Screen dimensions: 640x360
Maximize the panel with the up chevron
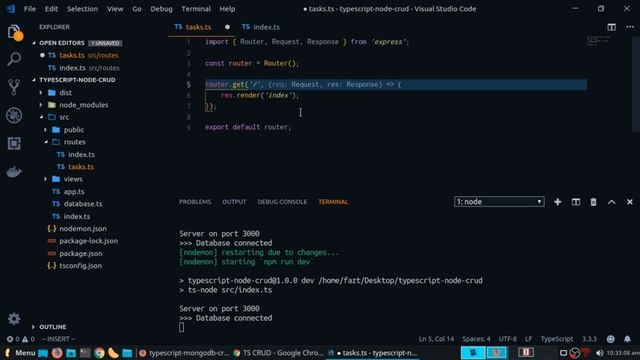coord(611,202)
